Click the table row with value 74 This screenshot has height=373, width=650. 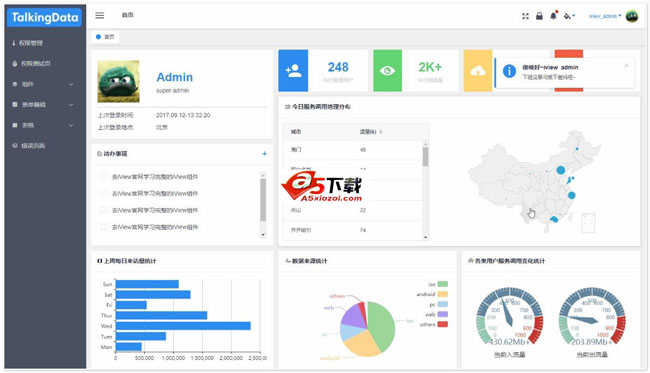(x=352, y=230)
